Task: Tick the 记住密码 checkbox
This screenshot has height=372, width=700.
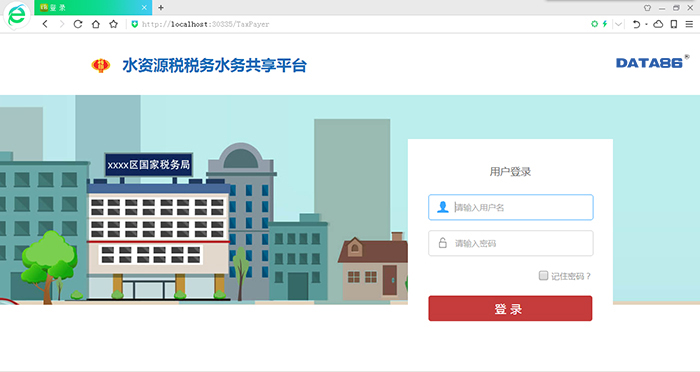Action: click(543, 276)
